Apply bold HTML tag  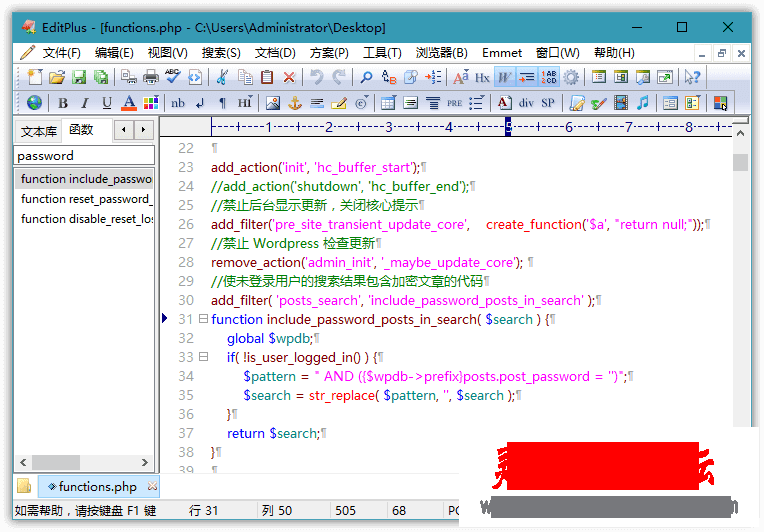tap(62, 103)
